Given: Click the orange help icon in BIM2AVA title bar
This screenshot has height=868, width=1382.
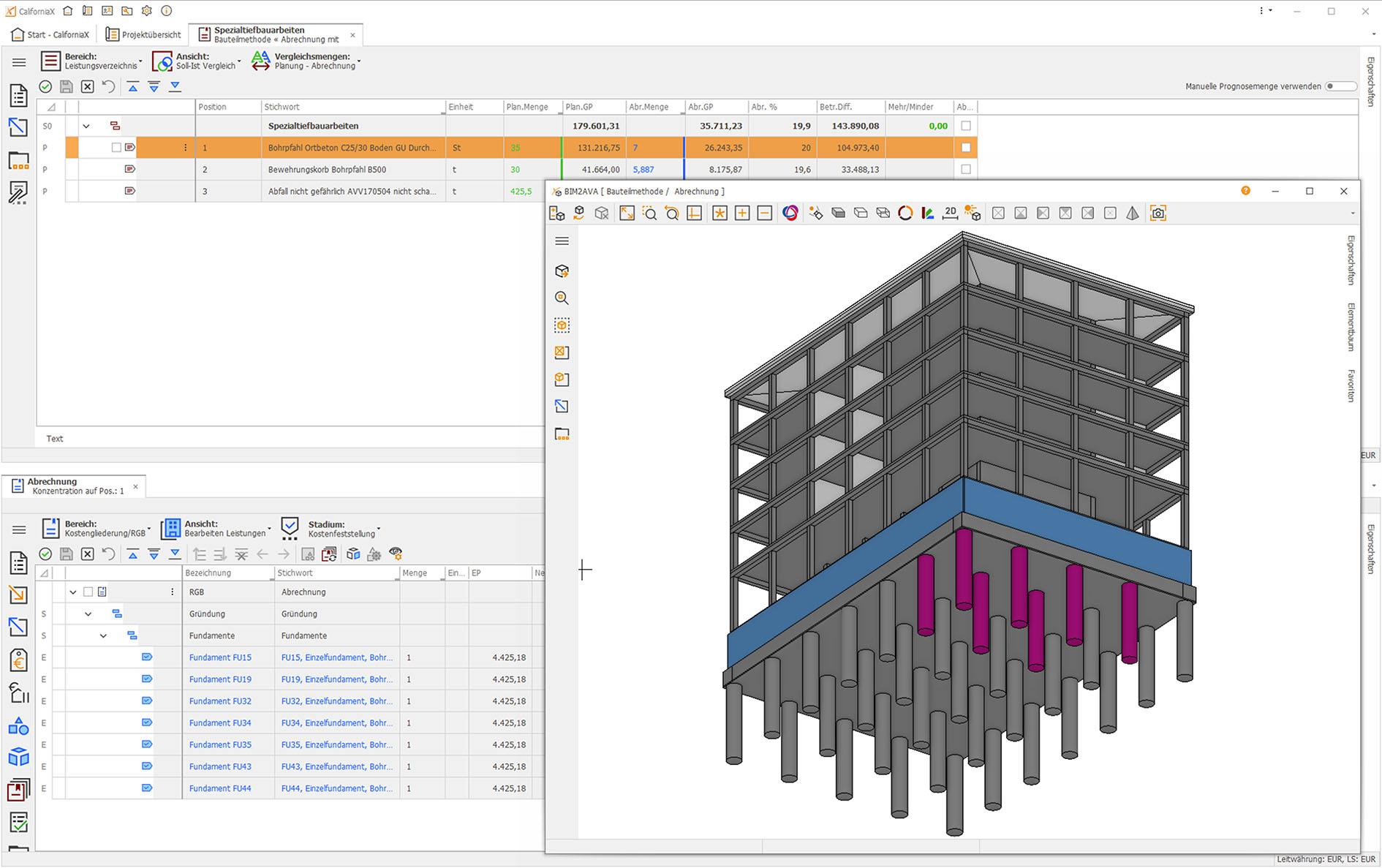Looking at the screenshot, I should point(1245,191).
